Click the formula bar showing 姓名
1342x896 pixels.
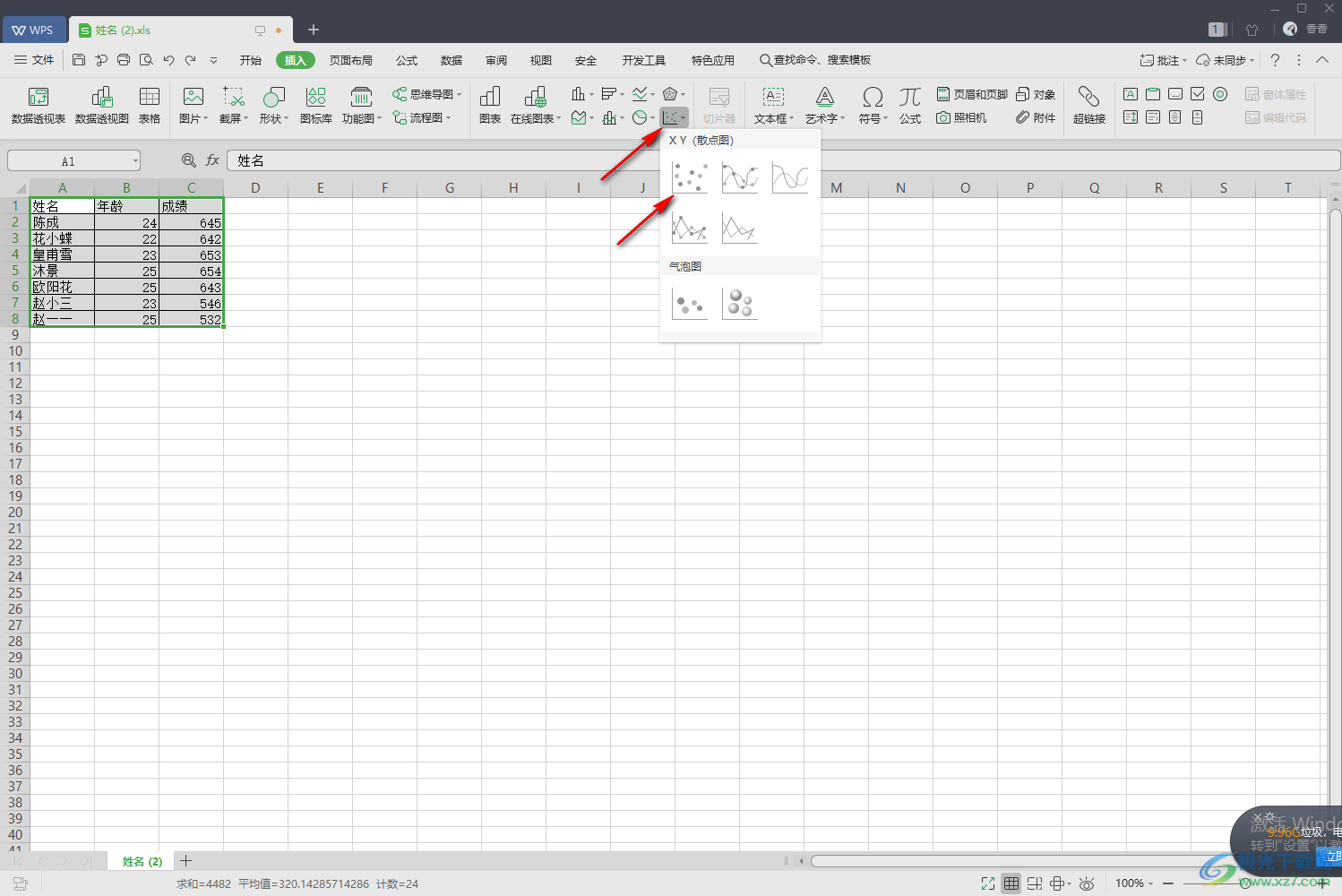click(783, 160)
